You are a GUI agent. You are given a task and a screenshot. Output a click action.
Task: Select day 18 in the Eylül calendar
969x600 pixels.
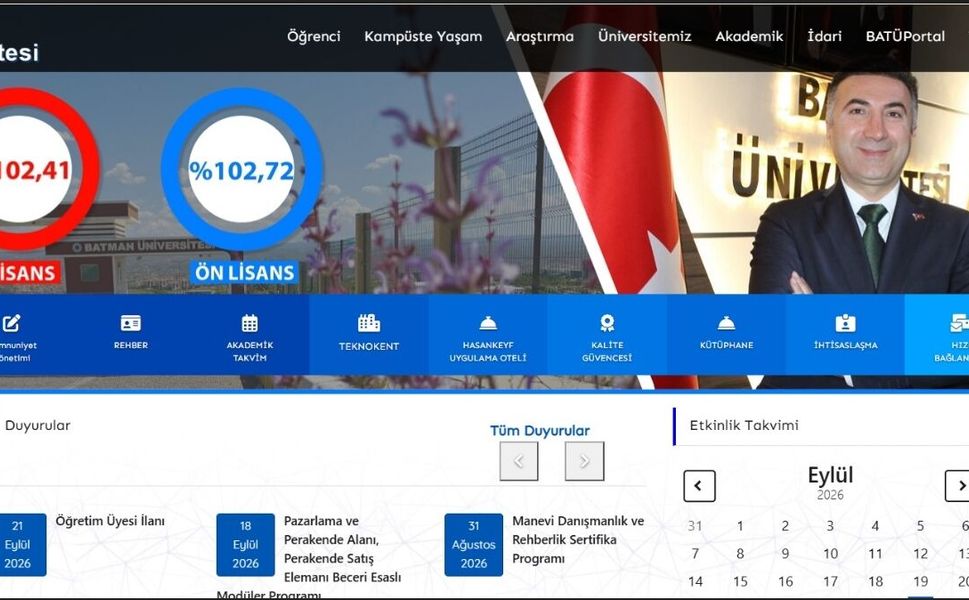point(875,582)
